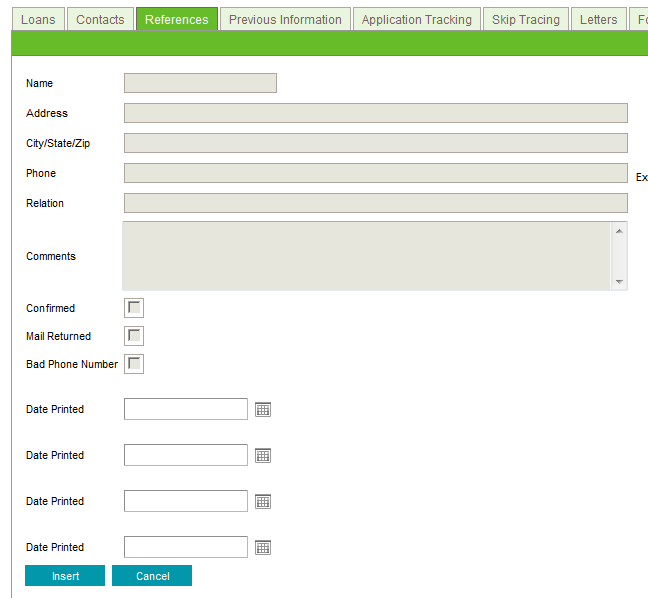Open the Skip Tracing tab

click(525, 19)
